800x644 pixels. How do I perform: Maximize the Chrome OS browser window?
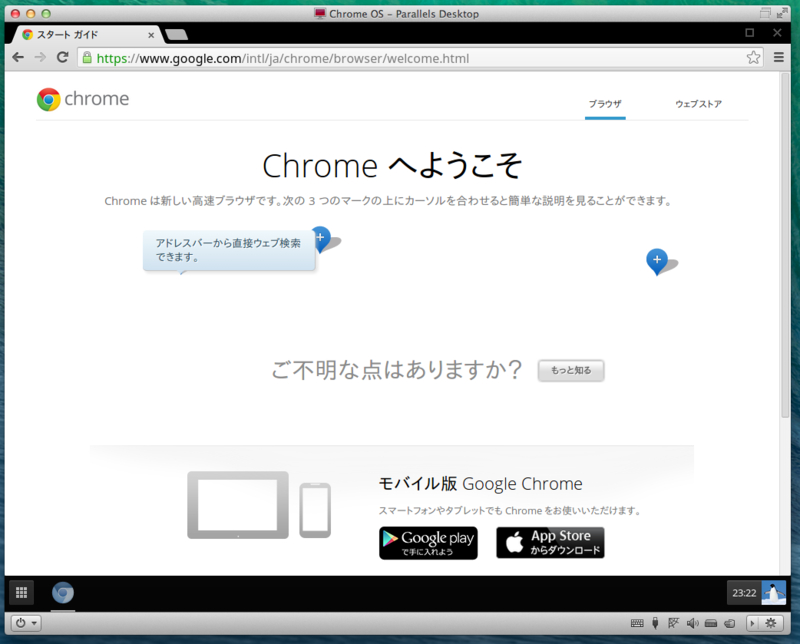749,33
